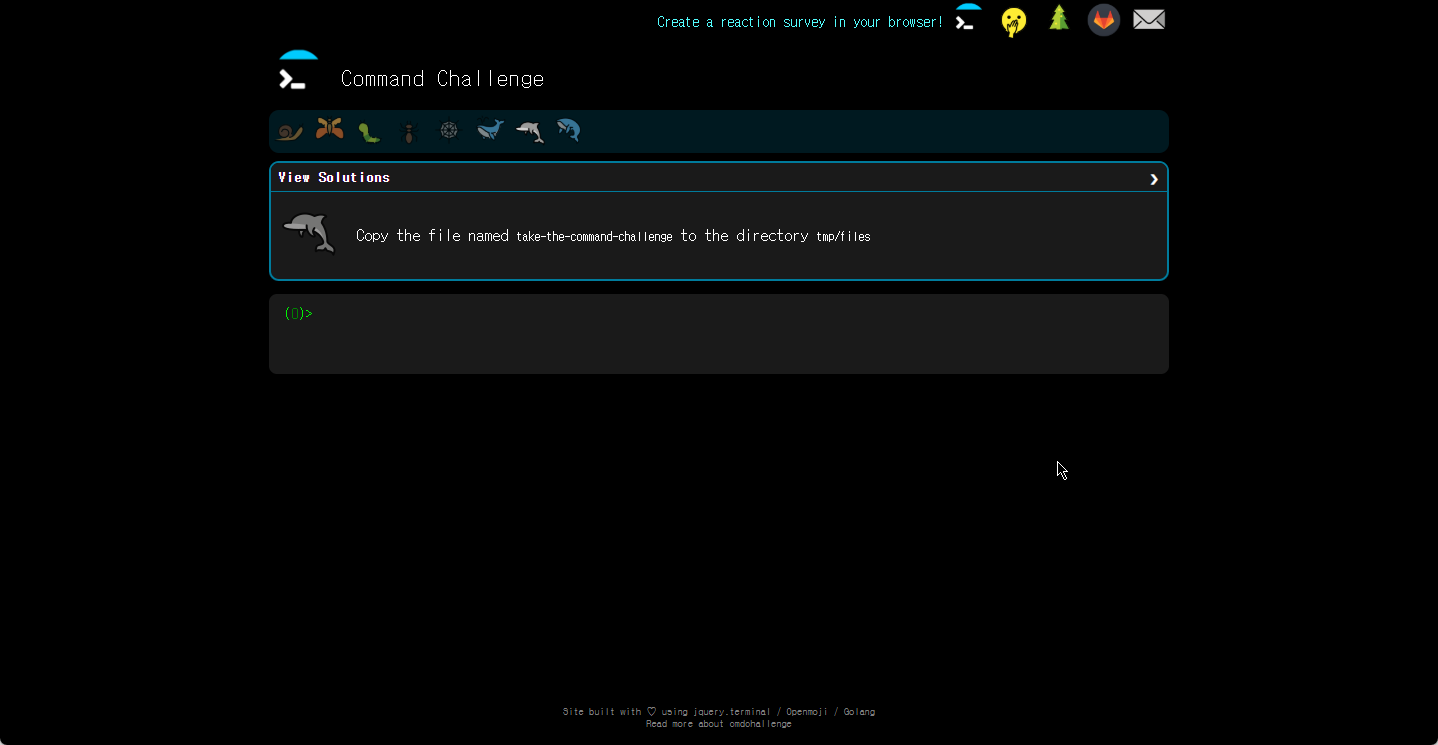Image resolution: width=1438 pixels, height=745 pixels.
Task: Open the Golang footer link
Action: coord(859,712)
